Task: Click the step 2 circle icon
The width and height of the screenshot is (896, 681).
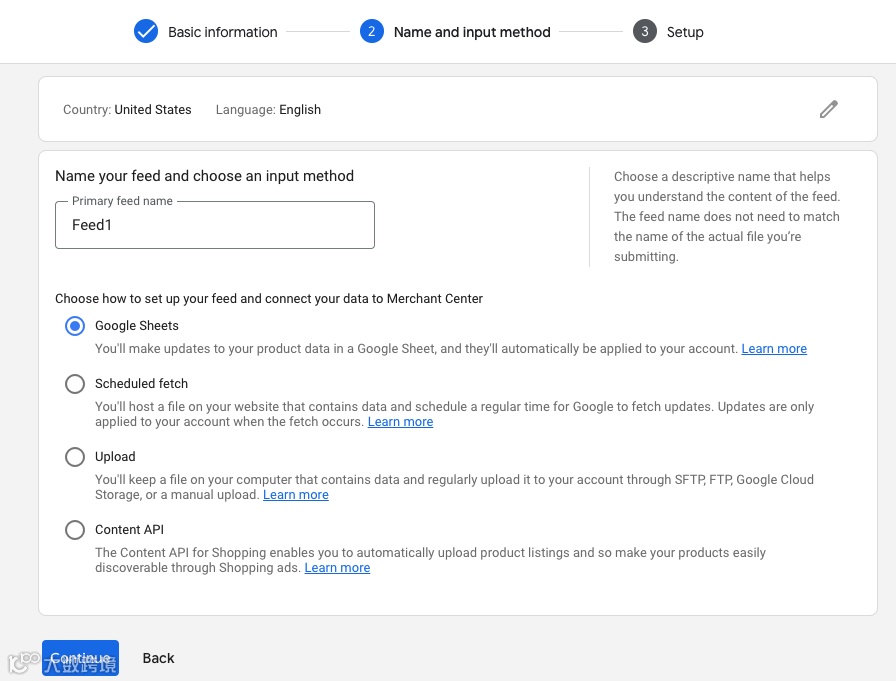Action: (x=372, y=32)
